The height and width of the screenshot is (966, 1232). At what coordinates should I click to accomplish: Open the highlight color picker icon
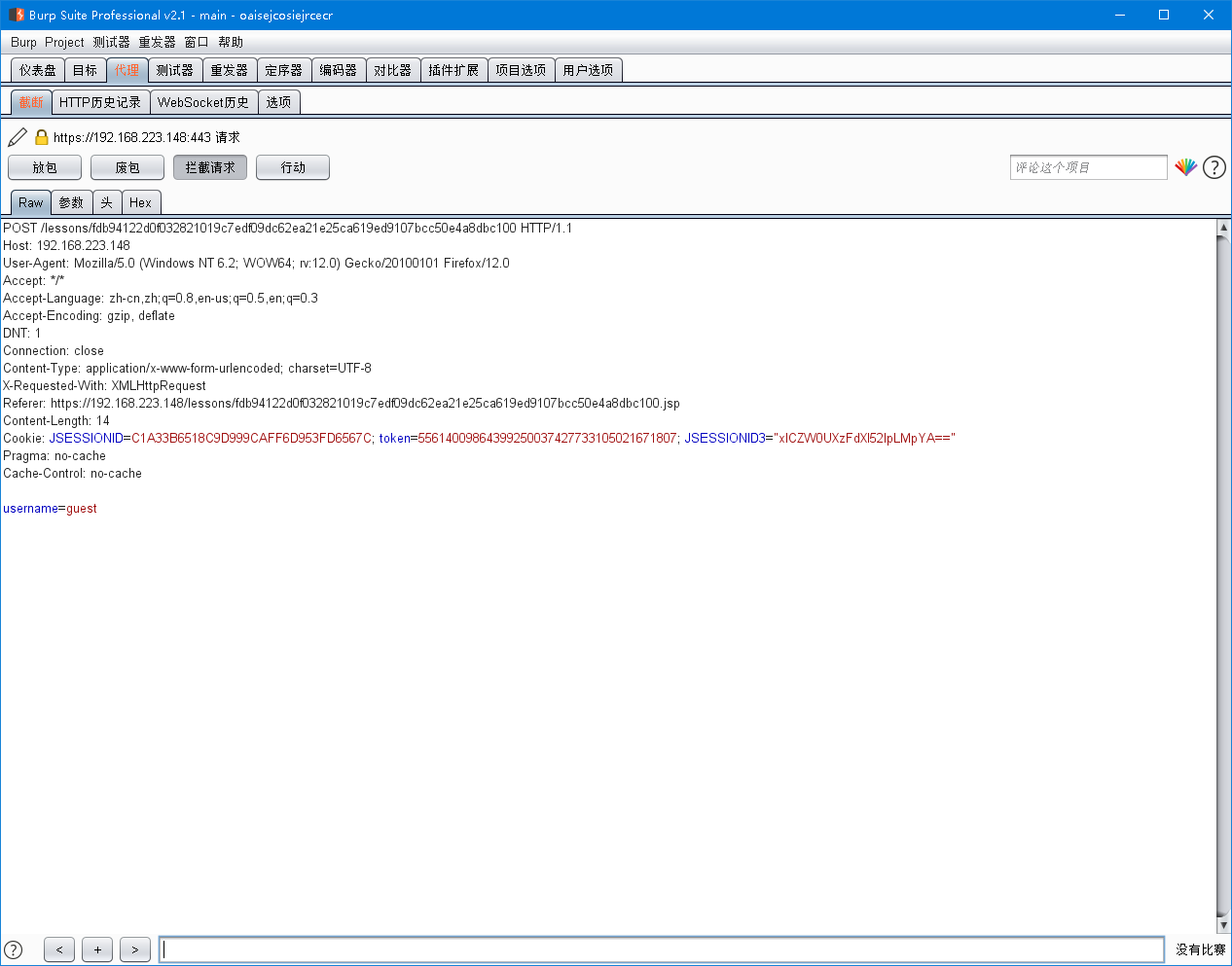1185,167
